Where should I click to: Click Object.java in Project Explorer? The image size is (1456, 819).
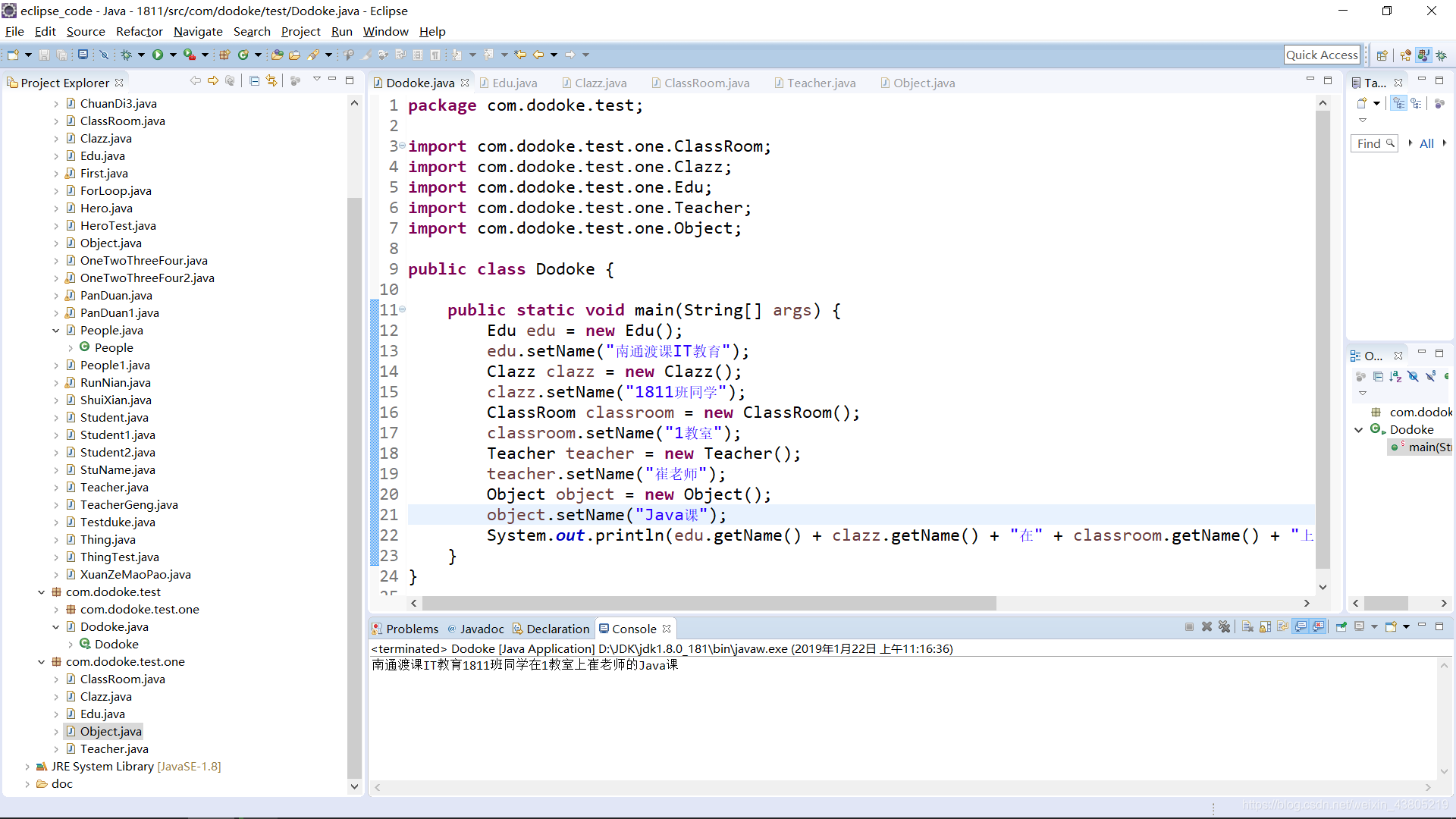(111, 731)
